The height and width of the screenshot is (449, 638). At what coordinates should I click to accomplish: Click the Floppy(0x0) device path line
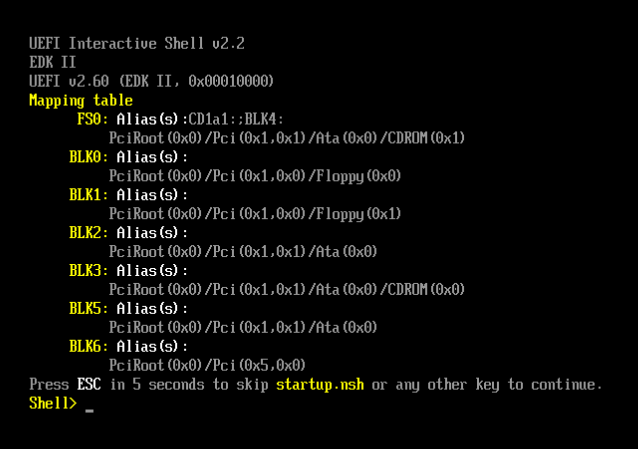tap(255, 176)
